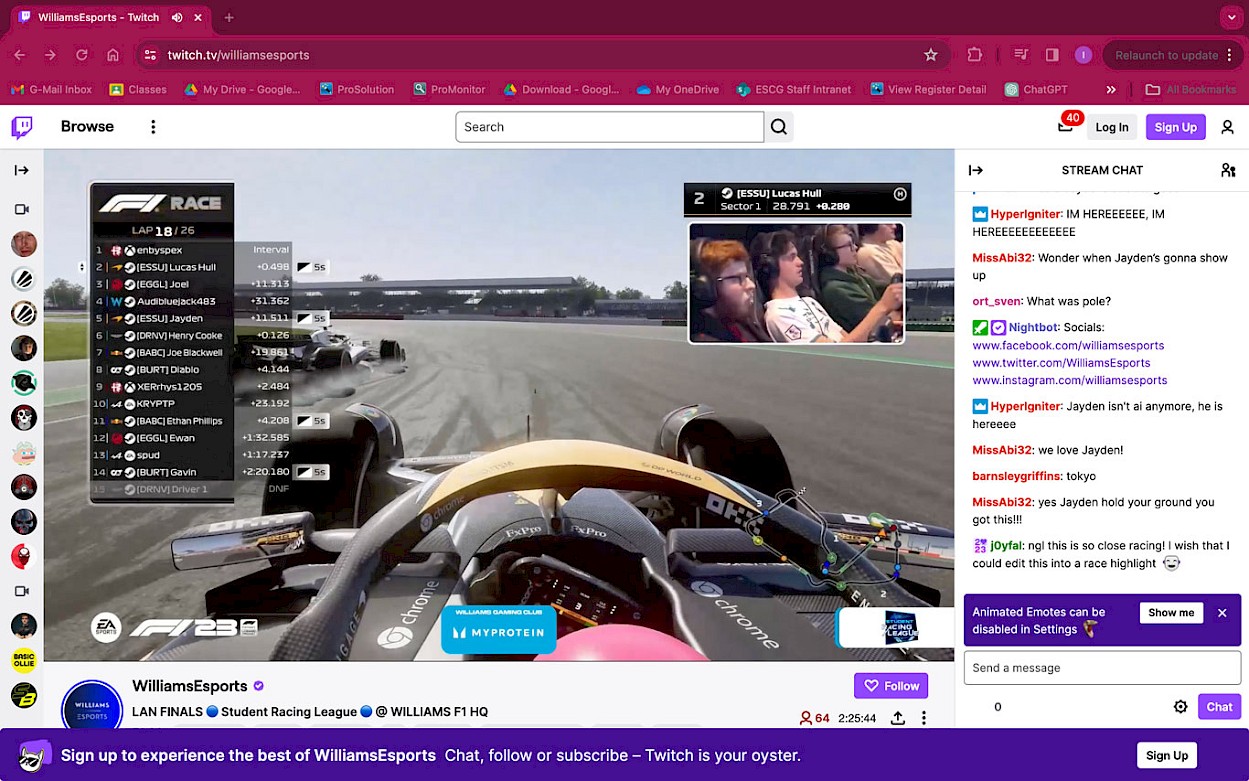Click the magnifier search button
1249x781 pixels.
779,127
